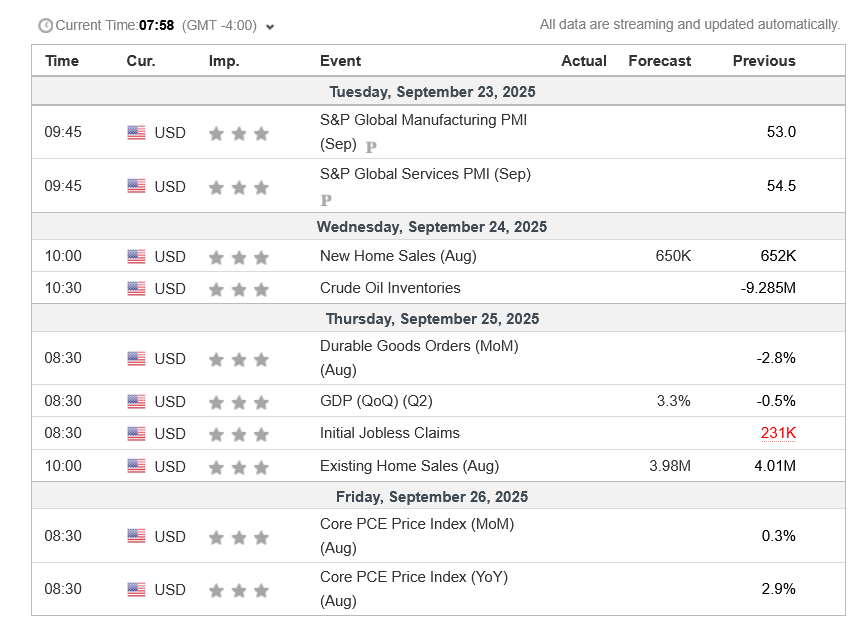The width and height of the screenshot is (853, 640).
Task: Click importance stars for Existing Home Sales
Action: 239,466
